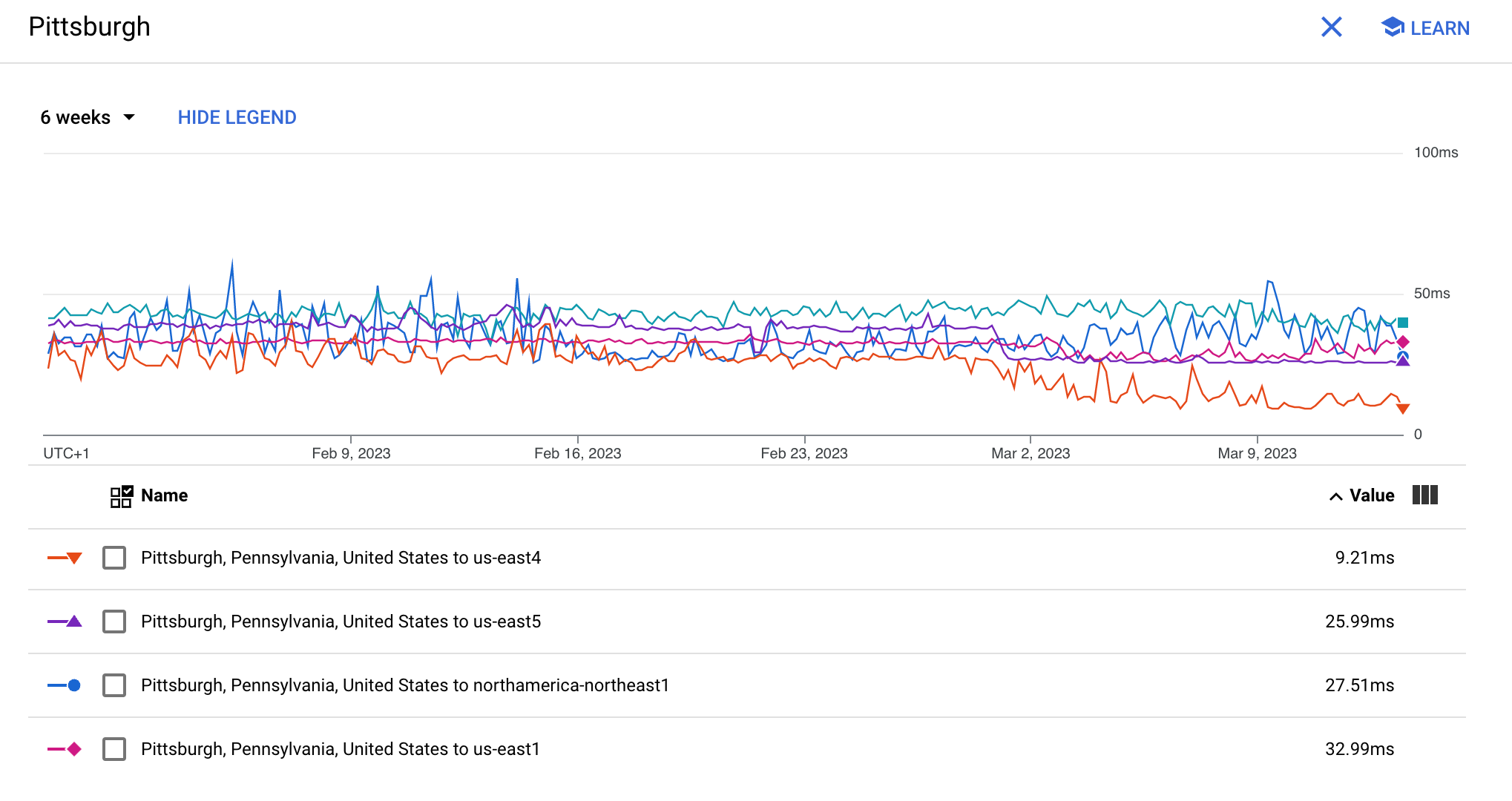Click the blue circle northeast1 legend marker

[73, 685]
